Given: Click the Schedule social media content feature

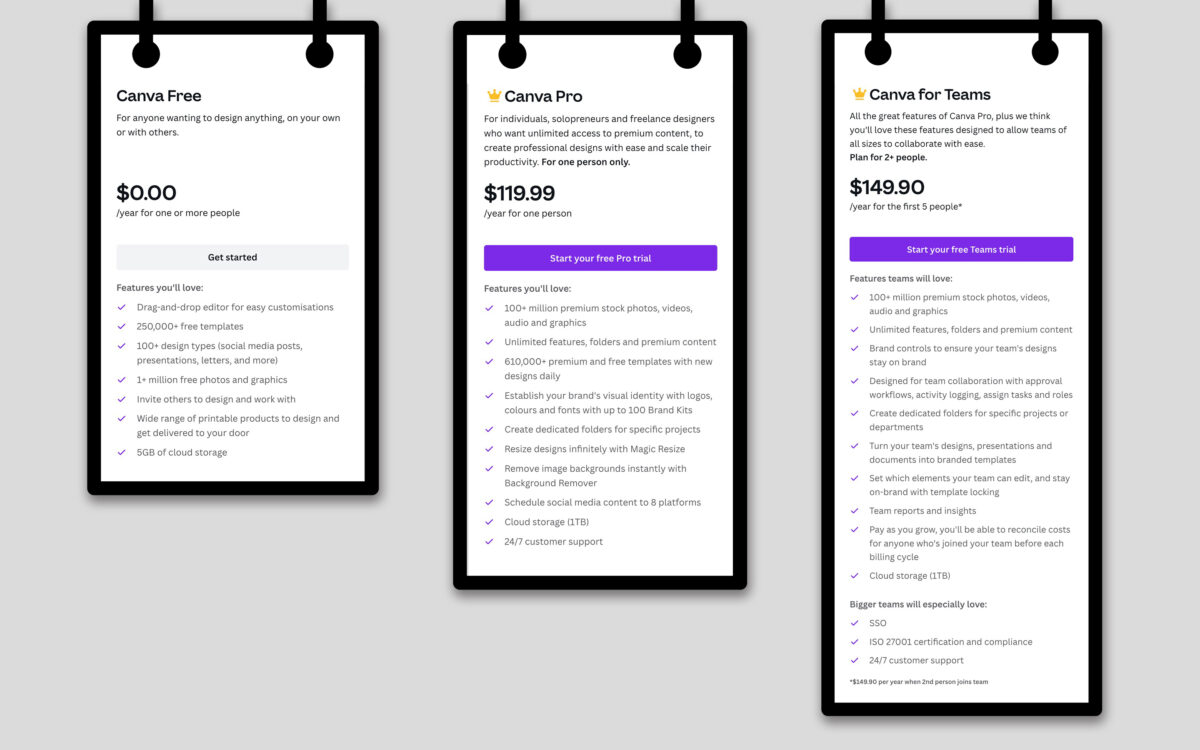Looking at the screenshot, I should pyautogui.click(x=602, y=503).
